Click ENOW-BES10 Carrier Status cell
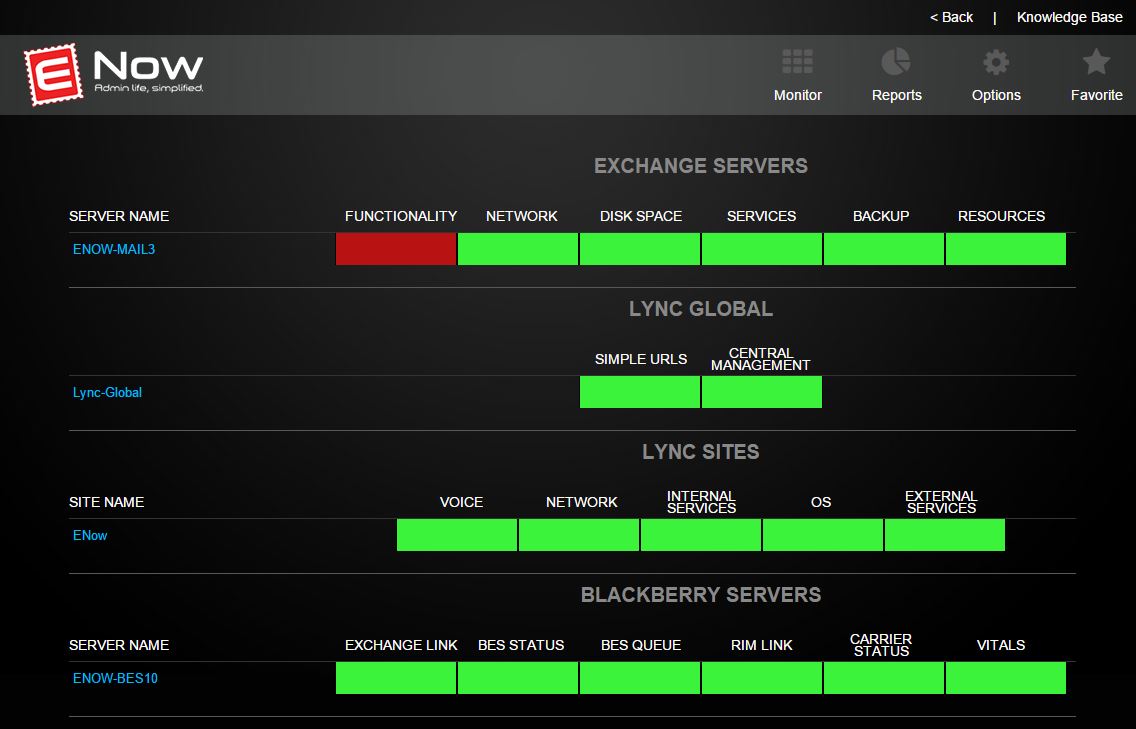Viewport: 1136px width, 729px height. point(884,678)
